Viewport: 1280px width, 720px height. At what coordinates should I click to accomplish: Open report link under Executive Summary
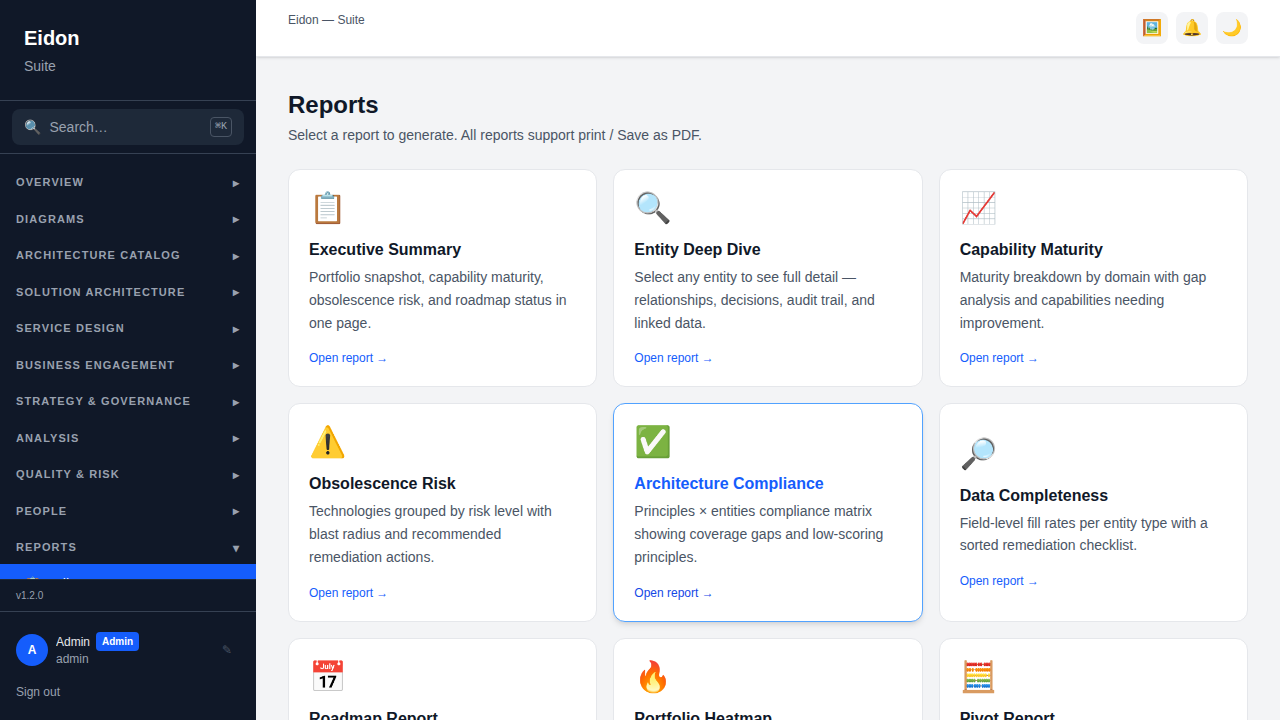pos(348,358)
